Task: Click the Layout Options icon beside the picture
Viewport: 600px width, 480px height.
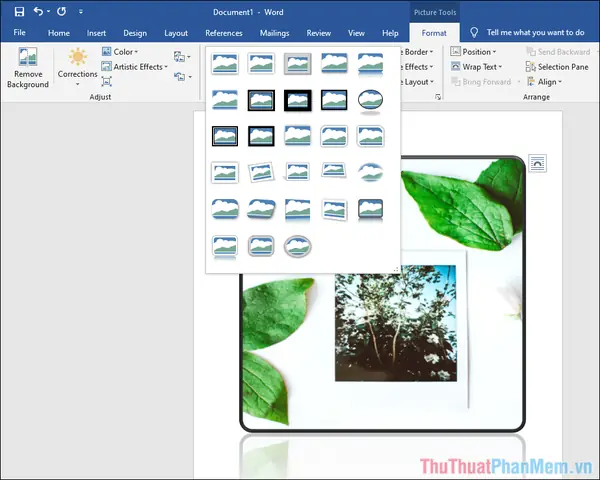Action: [537, 163]
